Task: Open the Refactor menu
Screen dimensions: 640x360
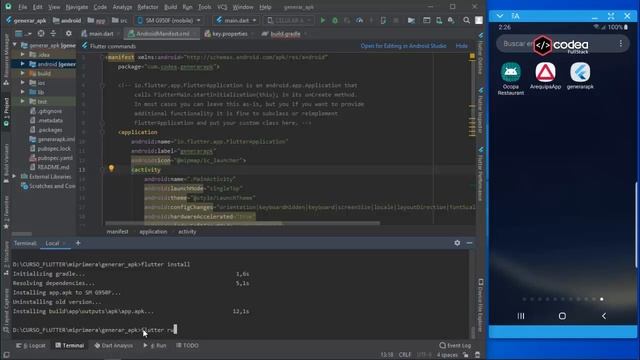Action: point(148,7)
